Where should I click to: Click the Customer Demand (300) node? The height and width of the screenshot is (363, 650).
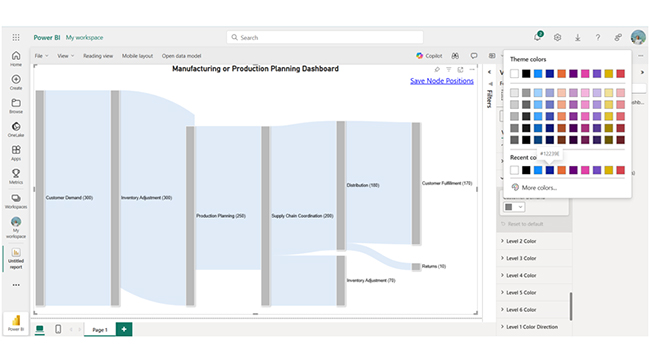click(x=40, y=198)
